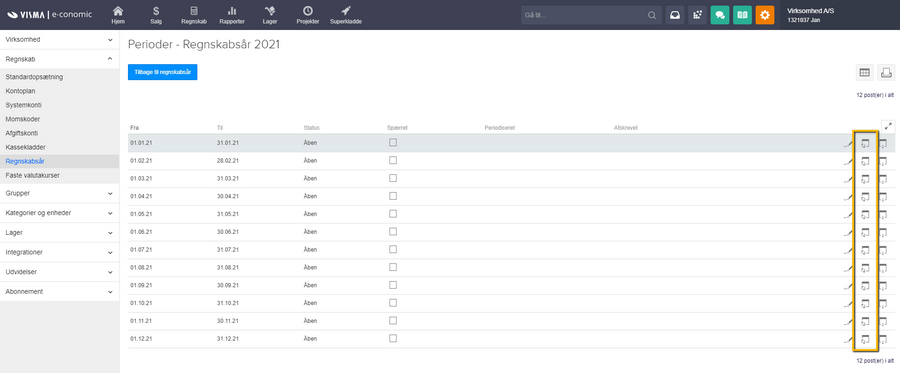Expand the Integrationer sidebar section
The height and width of the screenshot is (373, 900).
pos(59,252)
